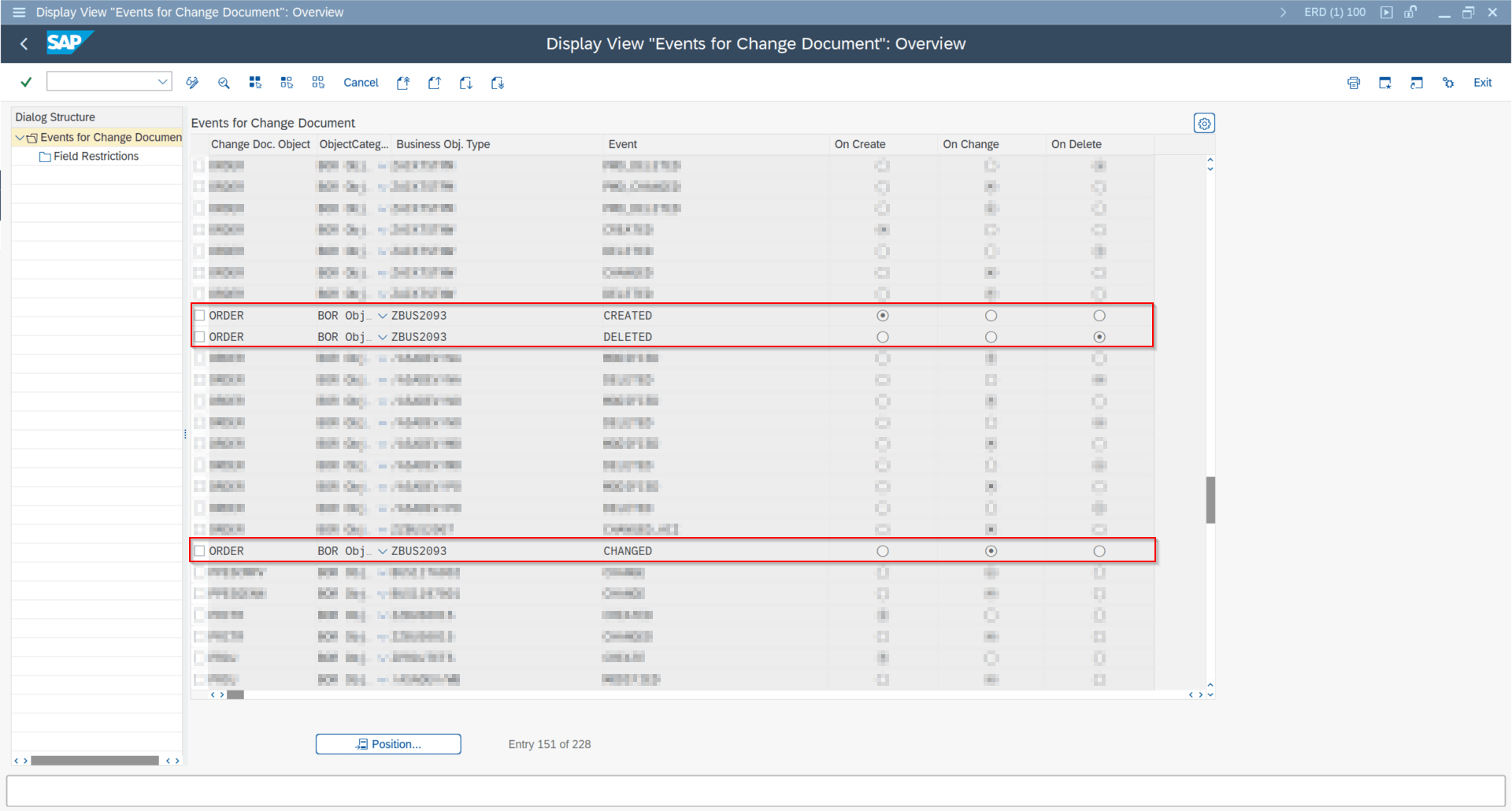Click ObjectCateg... column header

pos(354,144)
